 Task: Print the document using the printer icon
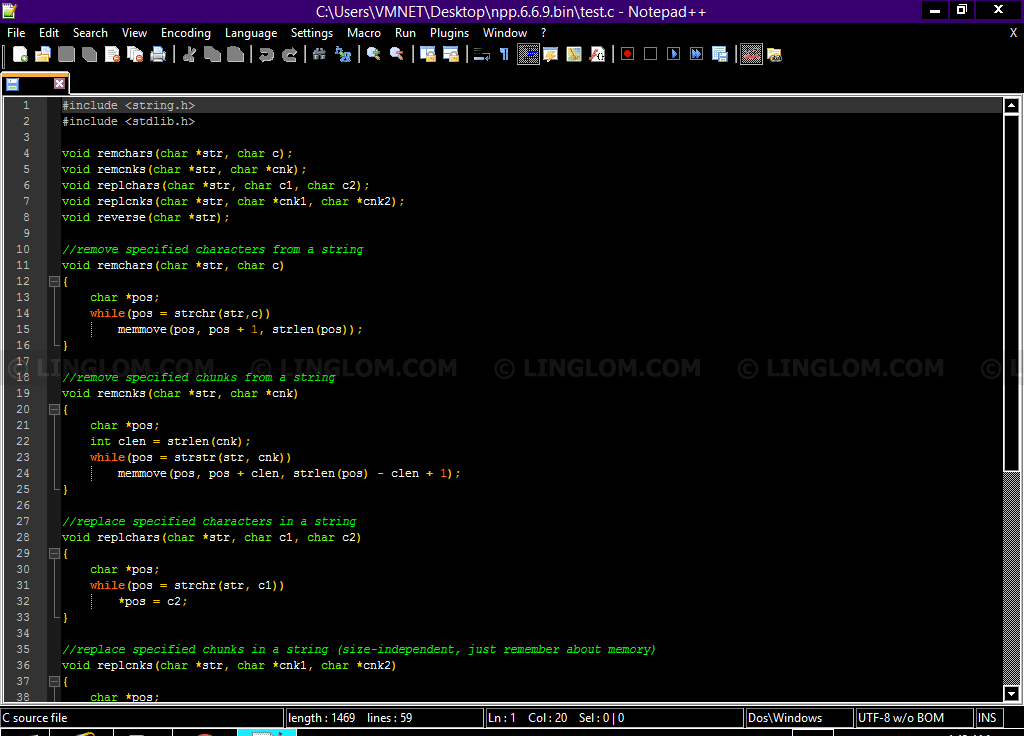coord(158,55)
